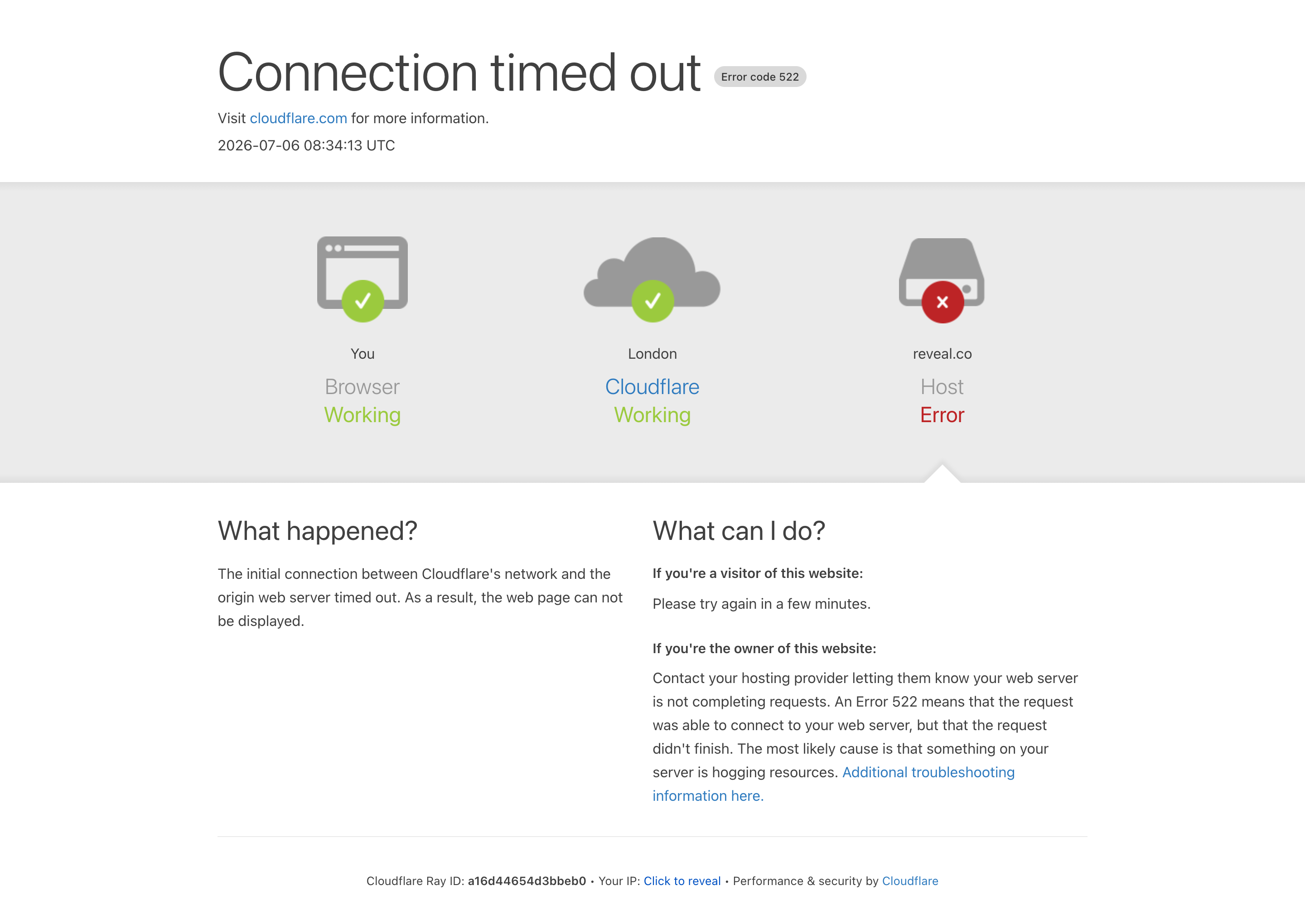Open the Additional troubleshooting information link

[833, 784]
